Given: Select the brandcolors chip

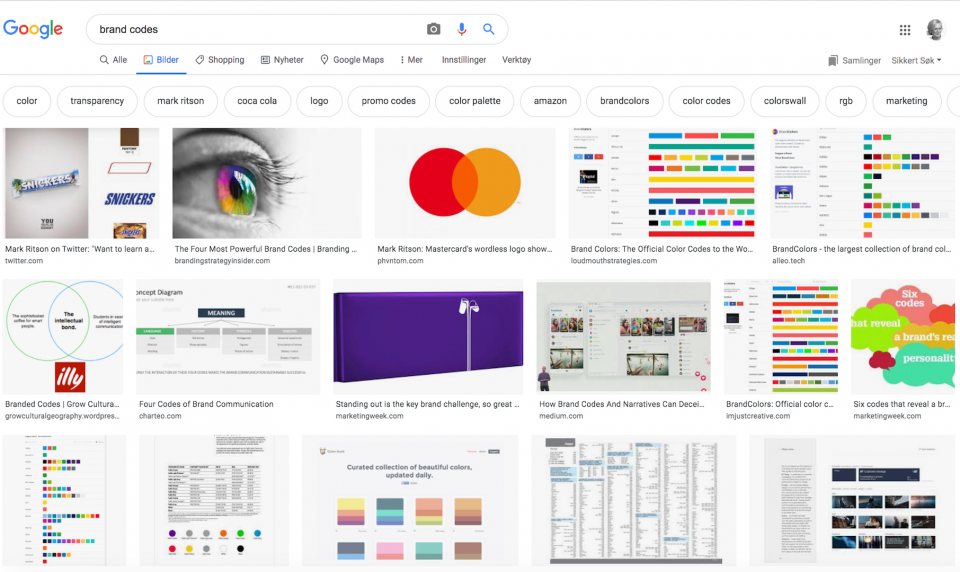Looking at the screenshot, I should point(624,101).
